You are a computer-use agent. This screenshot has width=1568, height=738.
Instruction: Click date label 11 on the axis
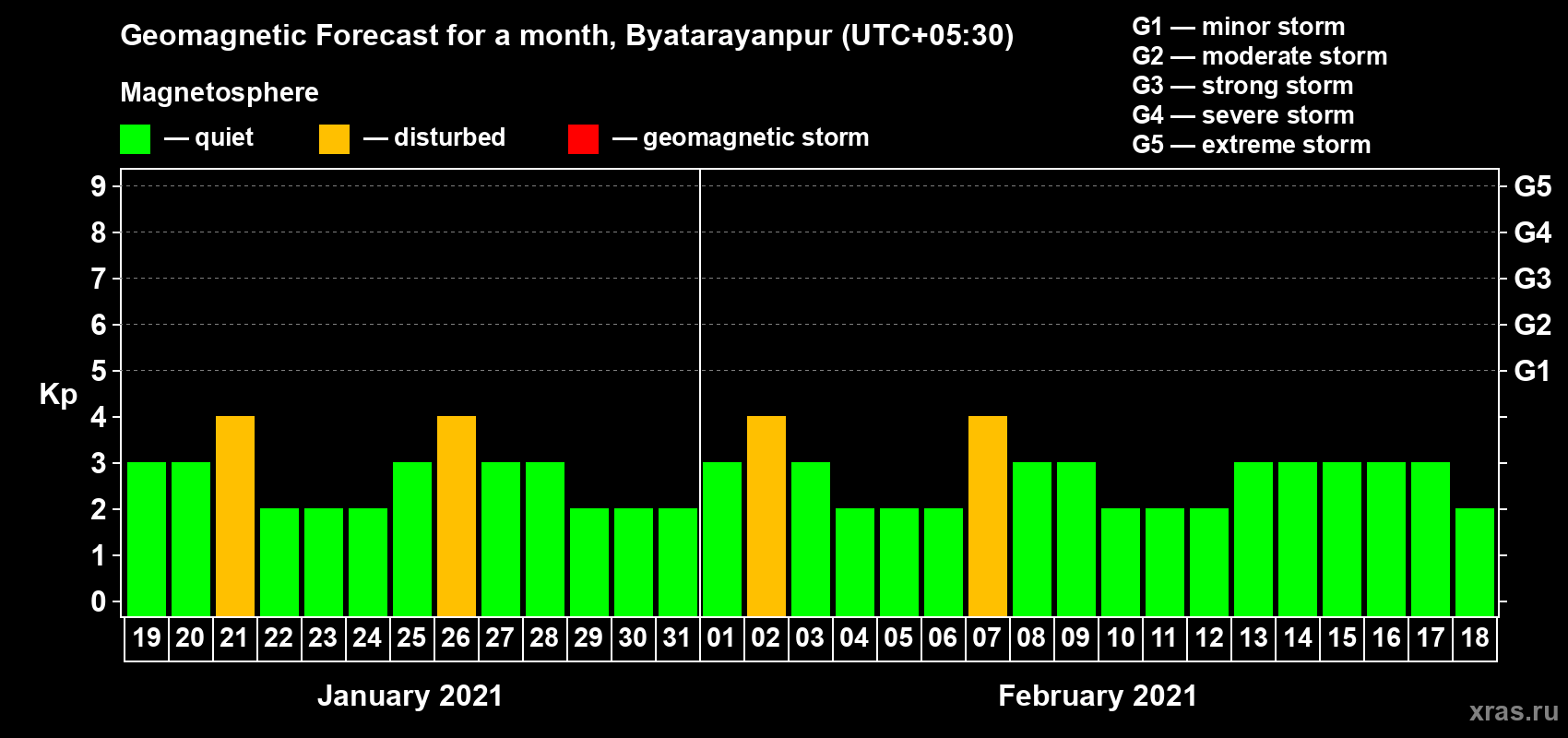pos(1164,637)
